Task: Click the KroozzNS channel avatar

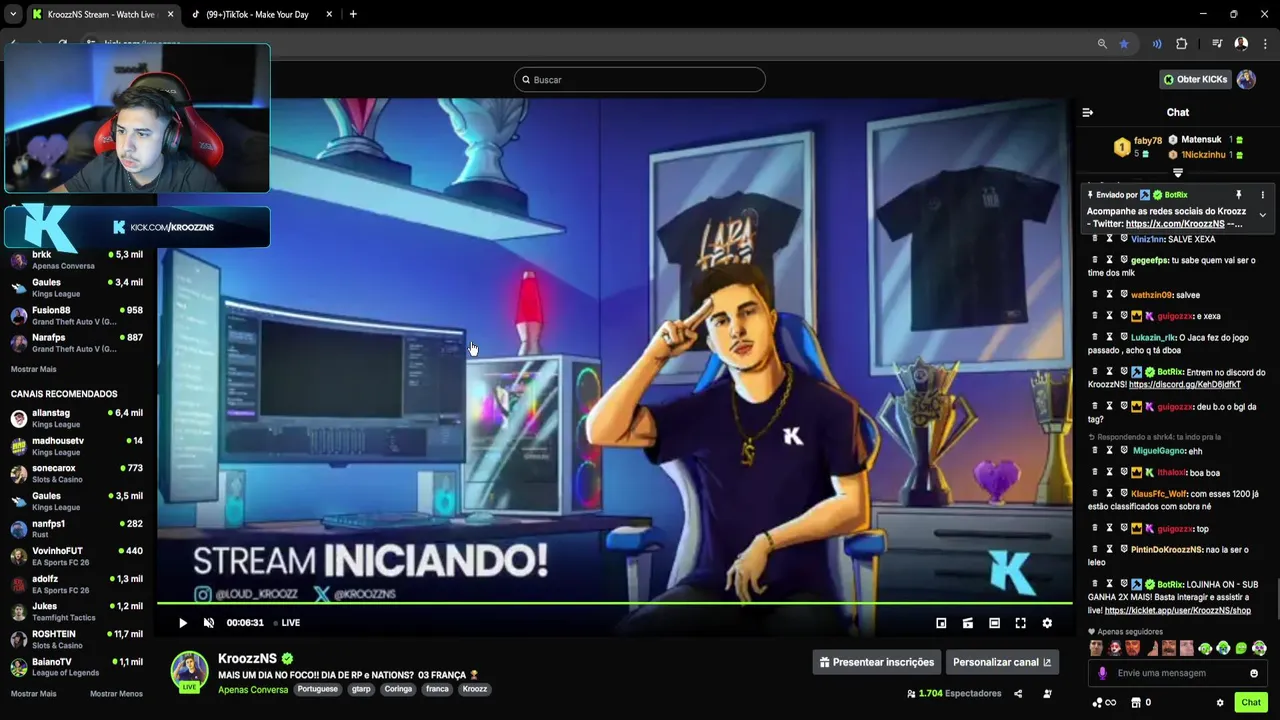Action: (189, 671)
